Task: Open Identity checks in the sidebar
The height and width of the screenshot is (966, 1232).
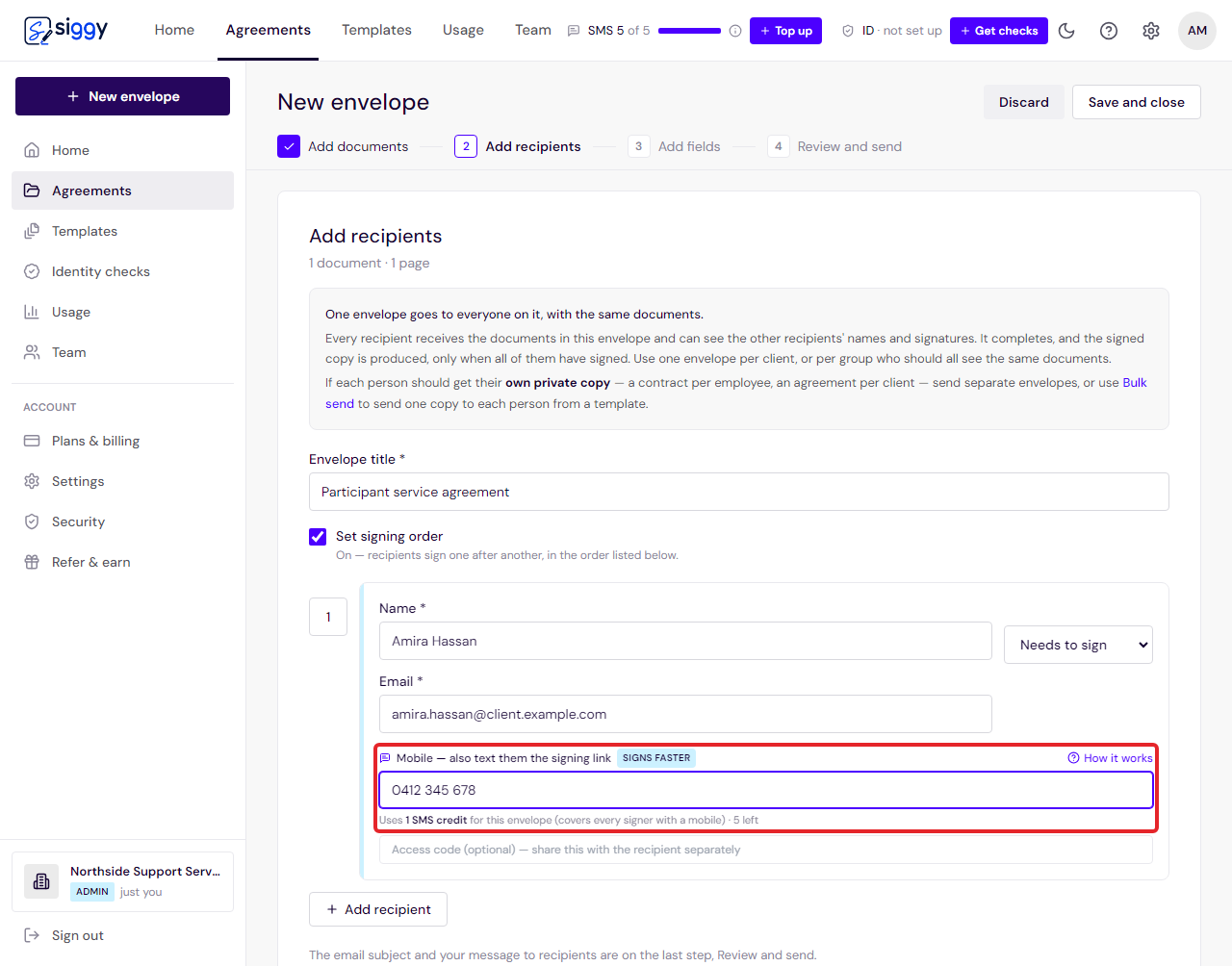Action: 122,271
